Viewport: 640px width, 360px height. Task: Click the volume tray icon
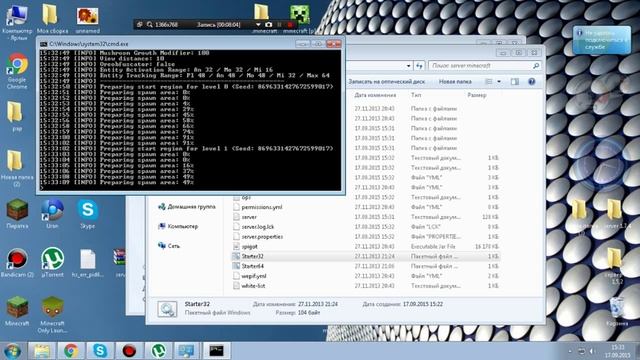[x=592, y=351]
